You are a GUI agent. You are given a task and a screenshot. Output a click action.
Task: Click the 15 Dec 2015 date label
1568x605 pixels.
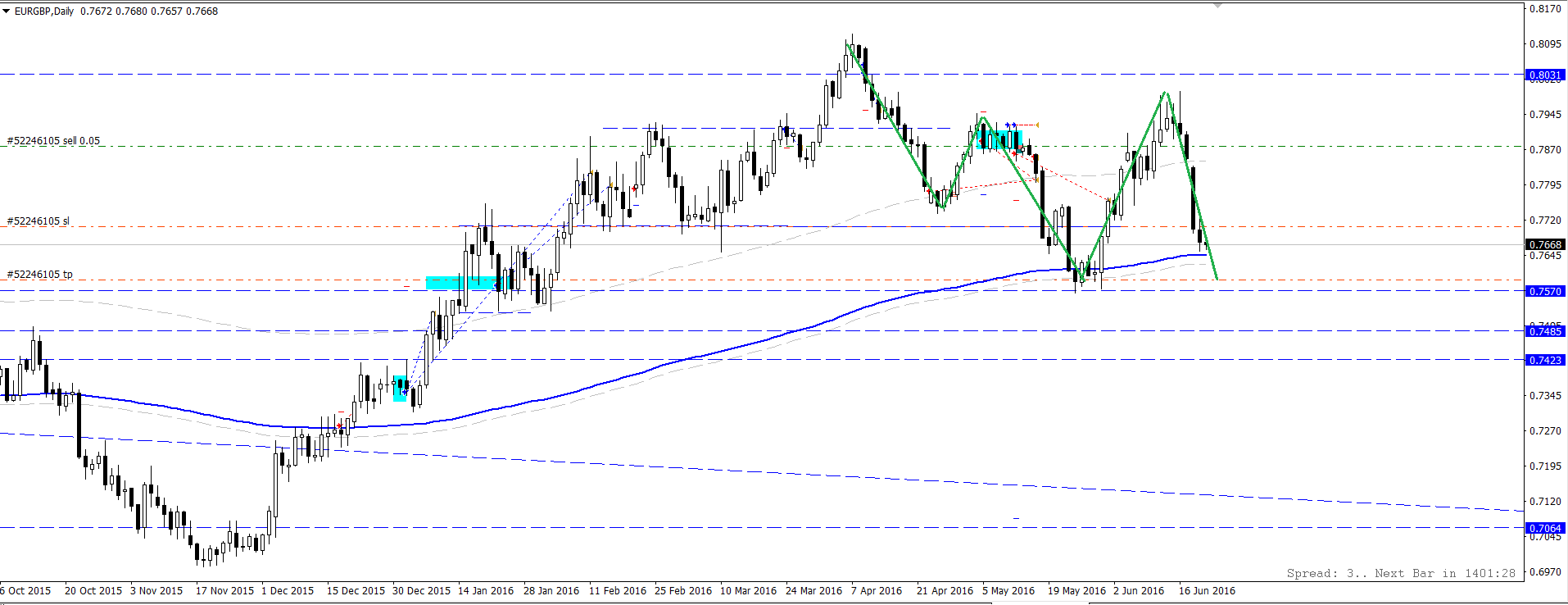(x=356, y=591)
